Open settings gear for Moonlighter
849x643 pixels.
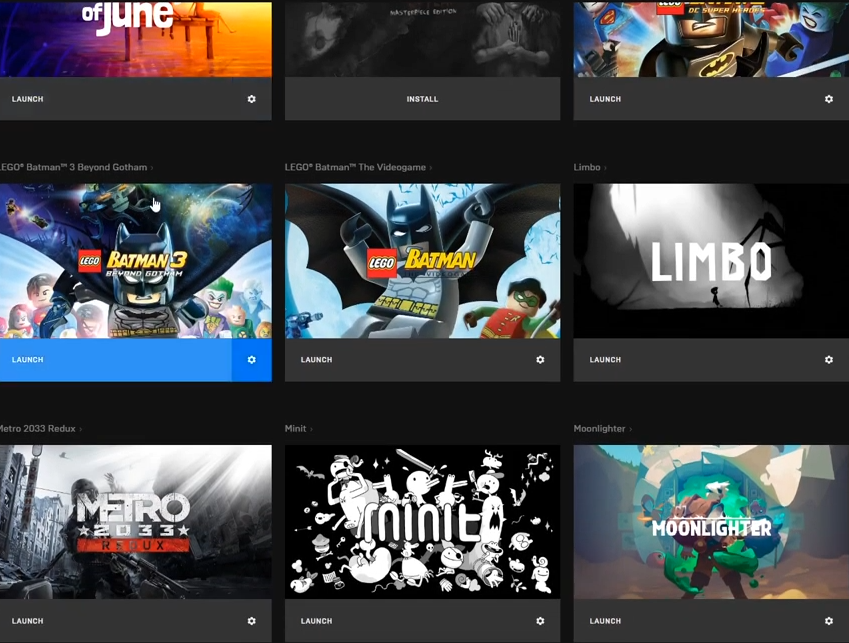coord(828,621)
